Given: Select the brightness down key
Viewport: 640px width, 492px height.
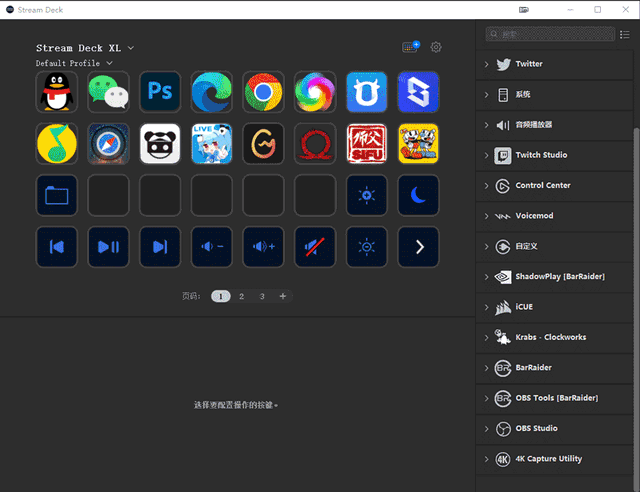Looking at the screenshot, I should [x=367, y=247].
